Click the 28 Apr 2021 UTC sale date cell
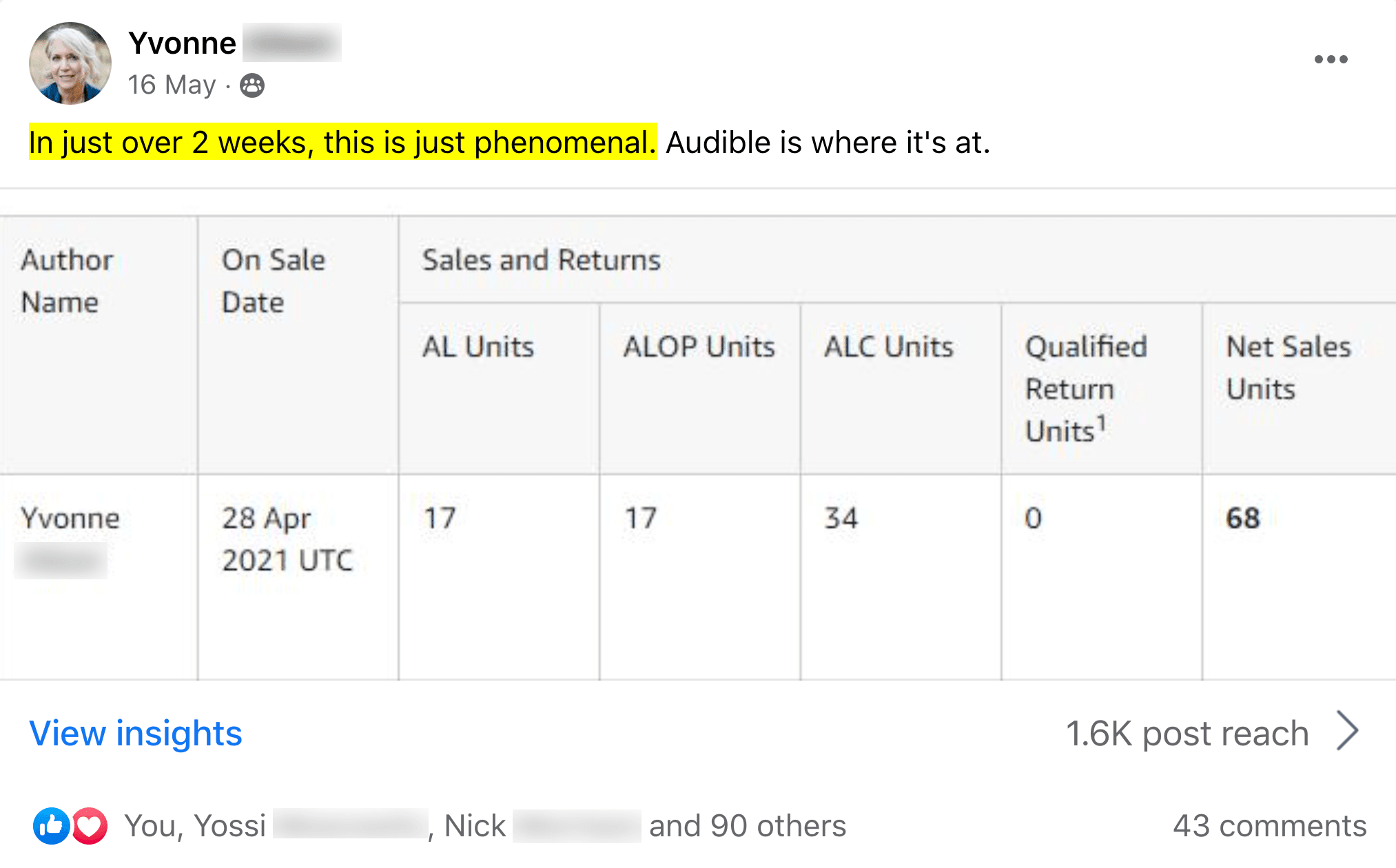The height and width of the screenshot is (868, 1396). 287,539
